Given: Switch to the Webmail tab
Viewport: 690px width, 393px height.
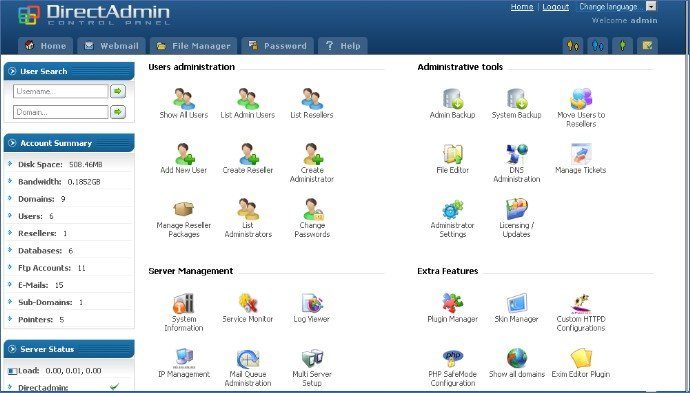Looking at the screenshot, I should click(112, 46).
